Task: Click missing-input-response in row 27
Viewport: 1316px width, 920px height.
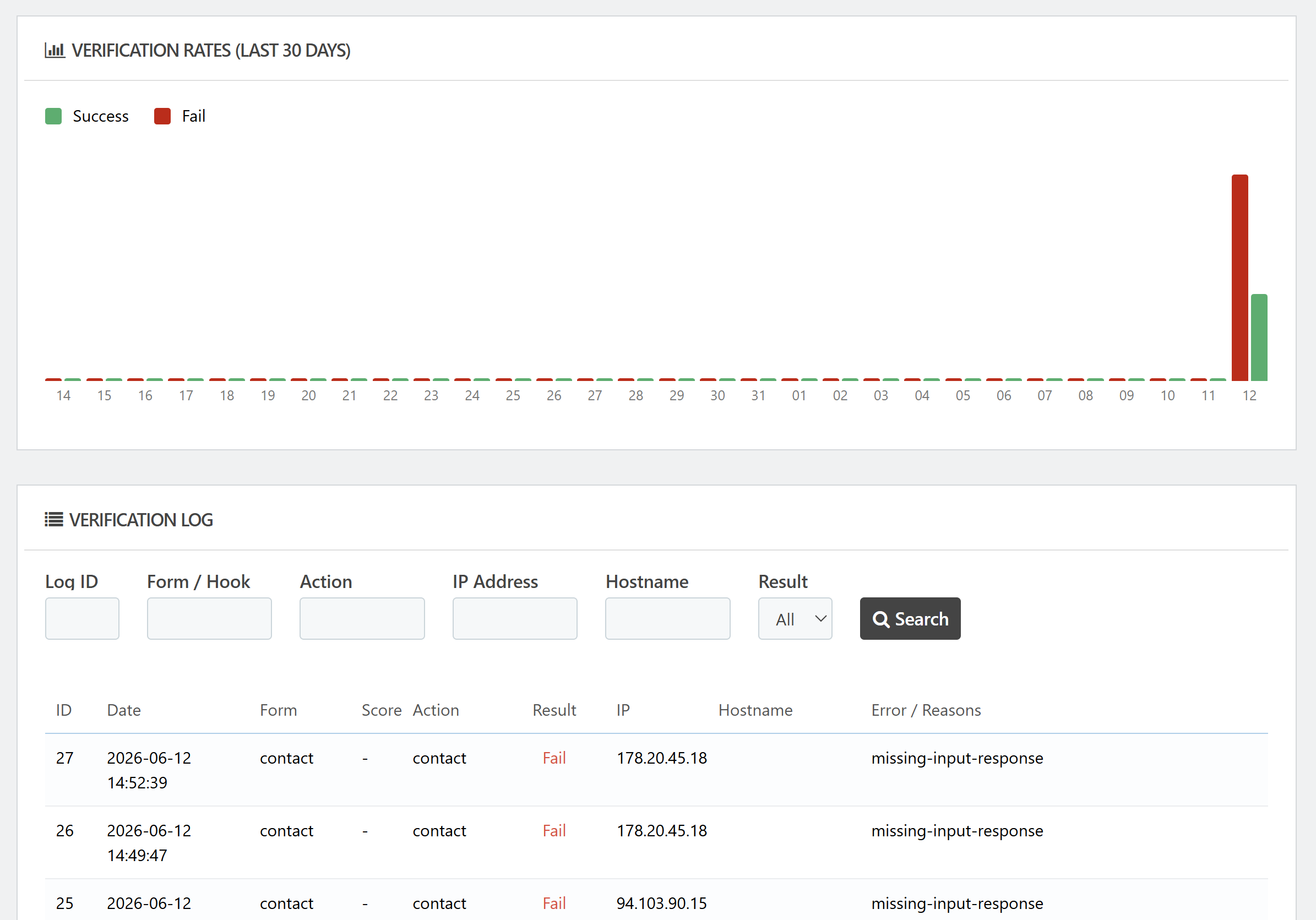Action: [957, 758]
